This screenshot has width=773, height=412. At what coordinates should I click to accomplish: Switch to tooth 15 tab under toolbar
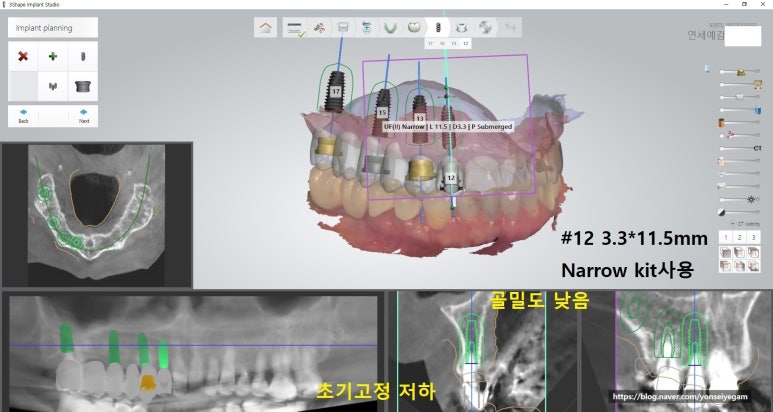442,43
